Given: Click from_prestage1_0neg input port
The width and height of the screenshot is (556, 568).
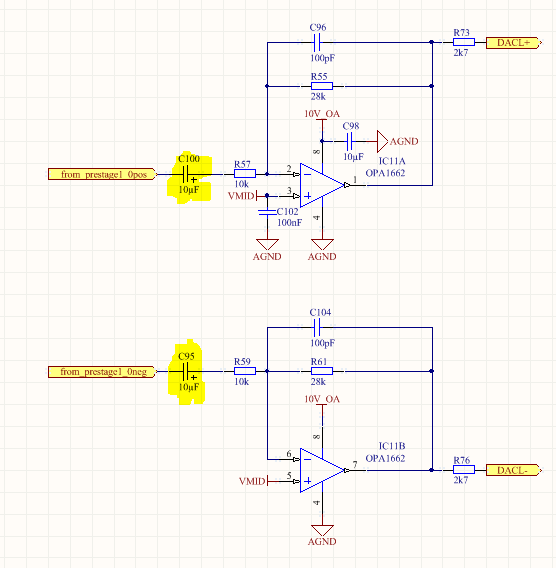Looking at the screenshot, I should [103, 372].
